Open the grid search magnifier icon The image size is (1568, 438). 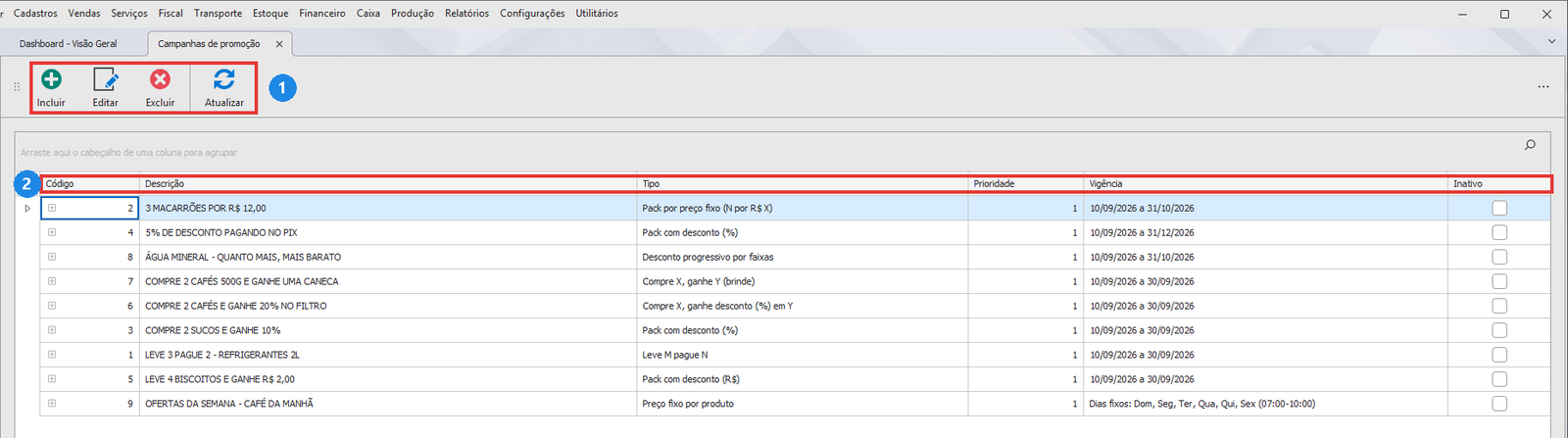[1530, 145]
